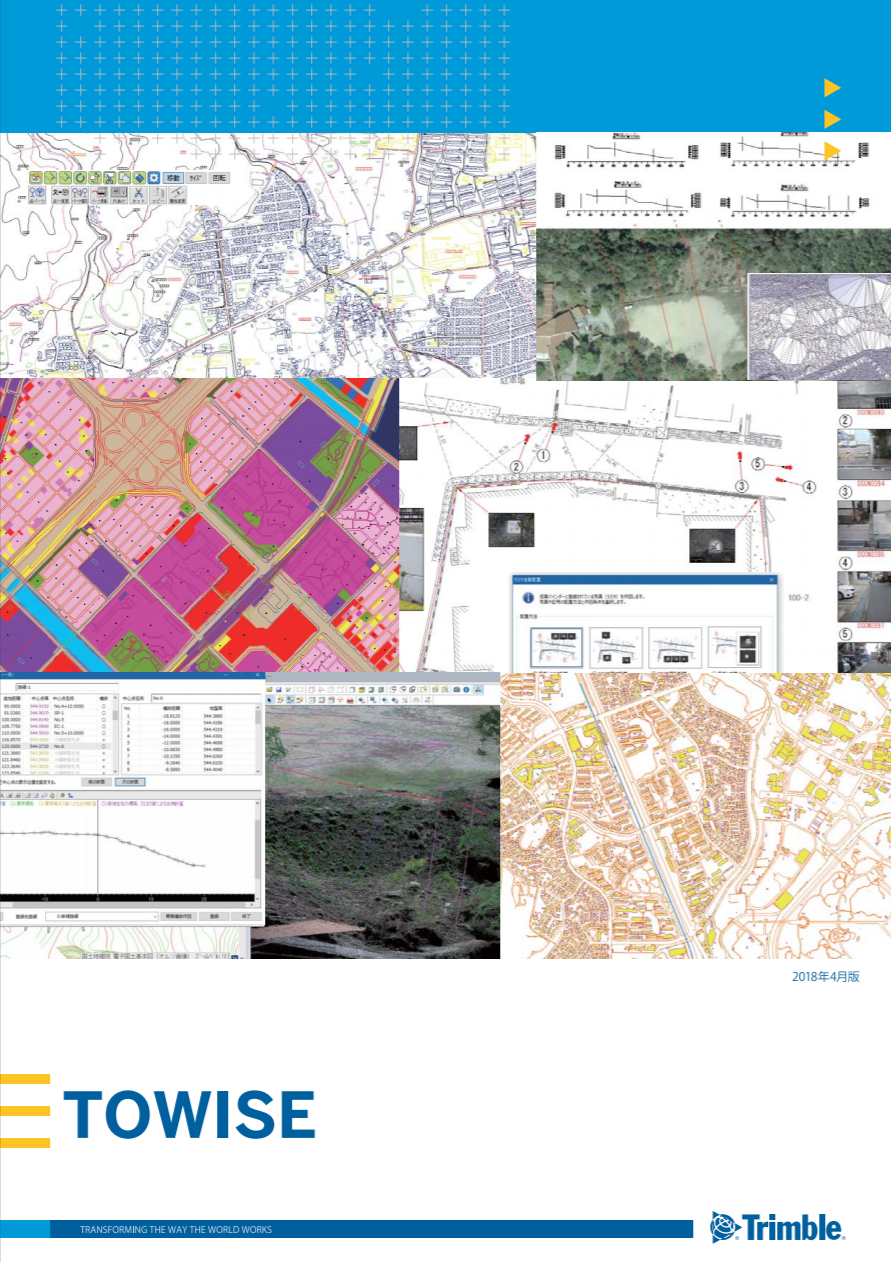Click the 終了 button in cross-section dialog
Screen dimensions: 891x1262
(x=246, y=916)
